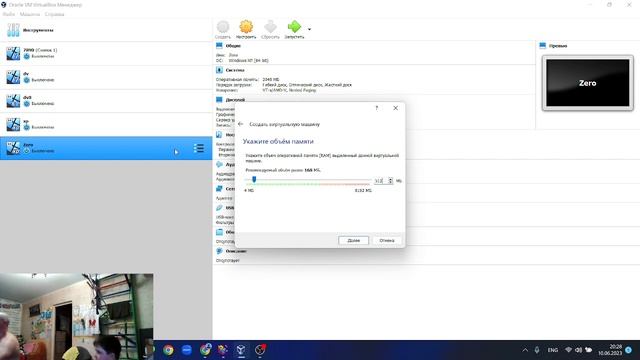This screenshot has height=360, width=640.
Task: Click the Zero machine OS icon
Action: tap(13, 148)
